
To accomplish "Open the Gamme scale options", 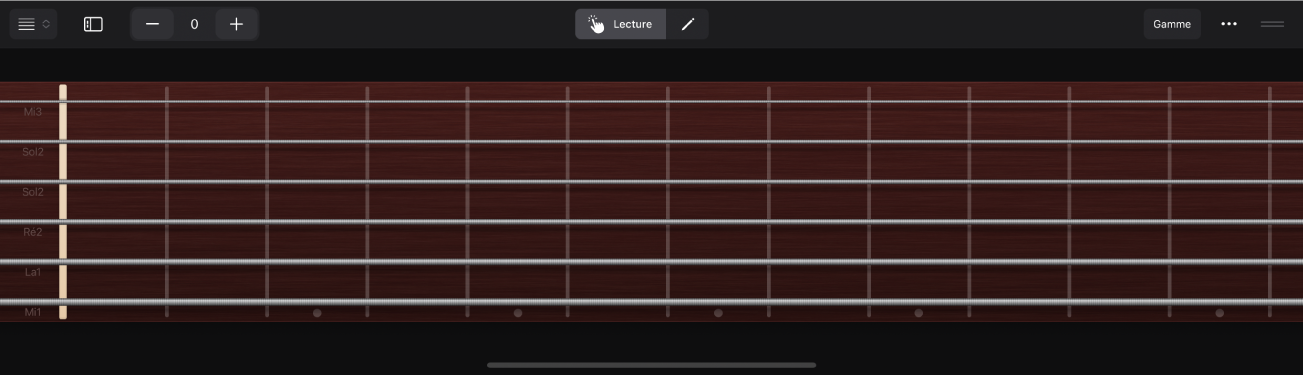I will pos(1172,24).
